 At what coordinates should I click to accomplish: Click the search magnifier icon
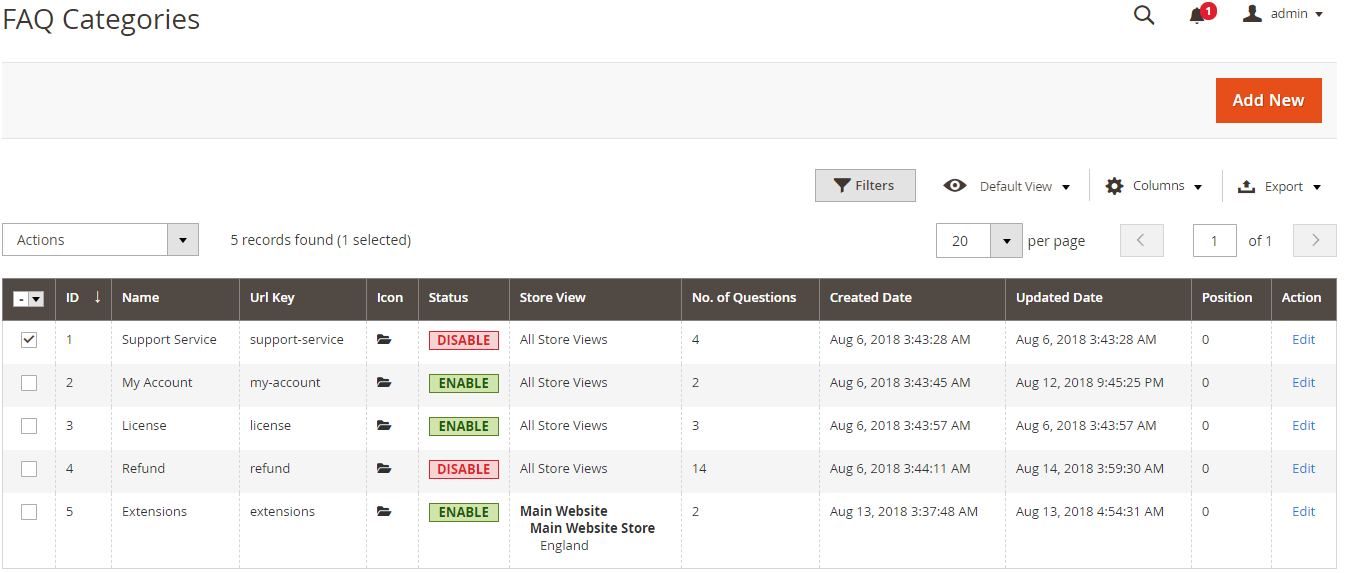[1144, 15]
